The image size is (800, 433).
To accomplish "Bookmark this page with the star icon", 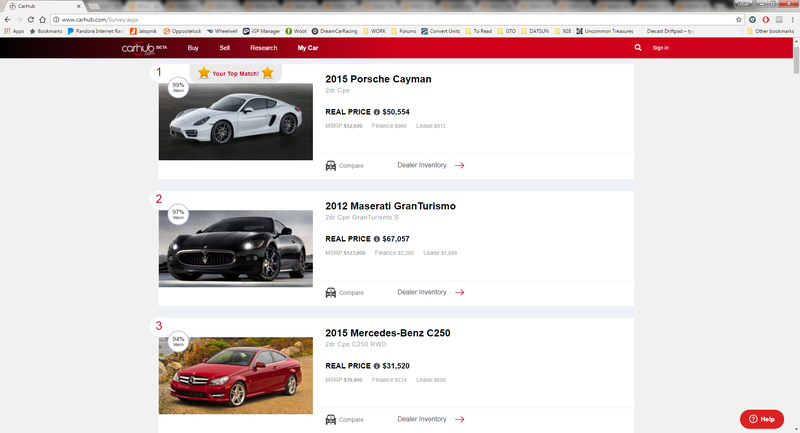I will tap(738, 19).
